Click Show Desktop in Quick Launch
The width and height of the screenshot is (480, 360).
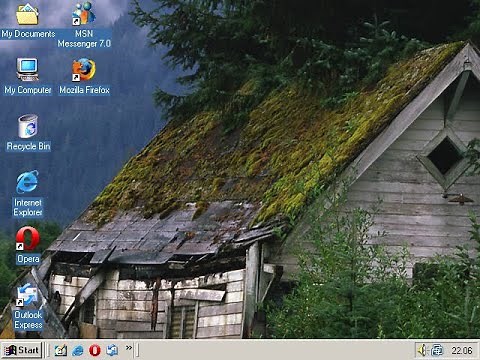[61, 350]
